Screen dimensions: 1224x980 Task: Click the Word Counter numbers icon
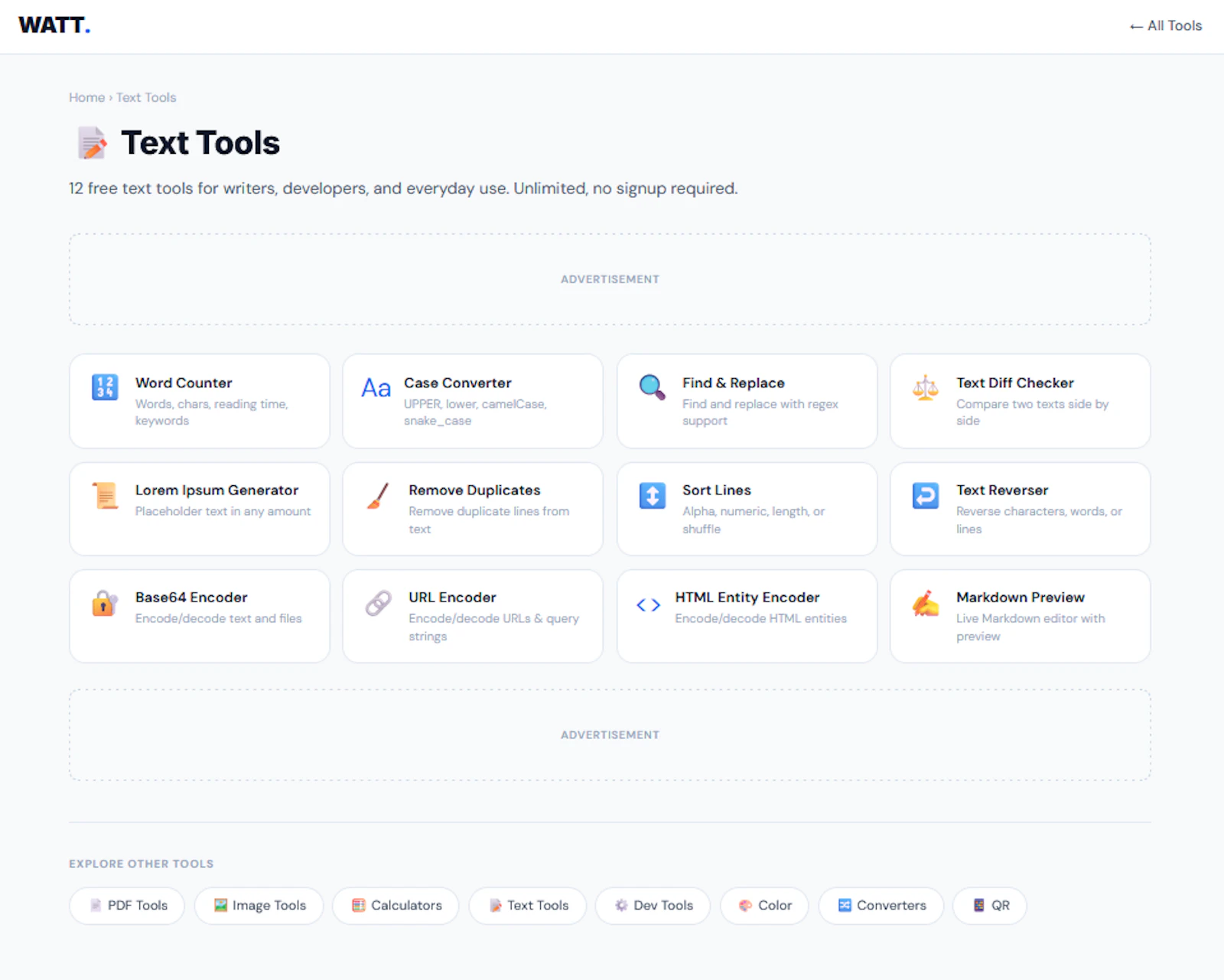tap(105, 387)
